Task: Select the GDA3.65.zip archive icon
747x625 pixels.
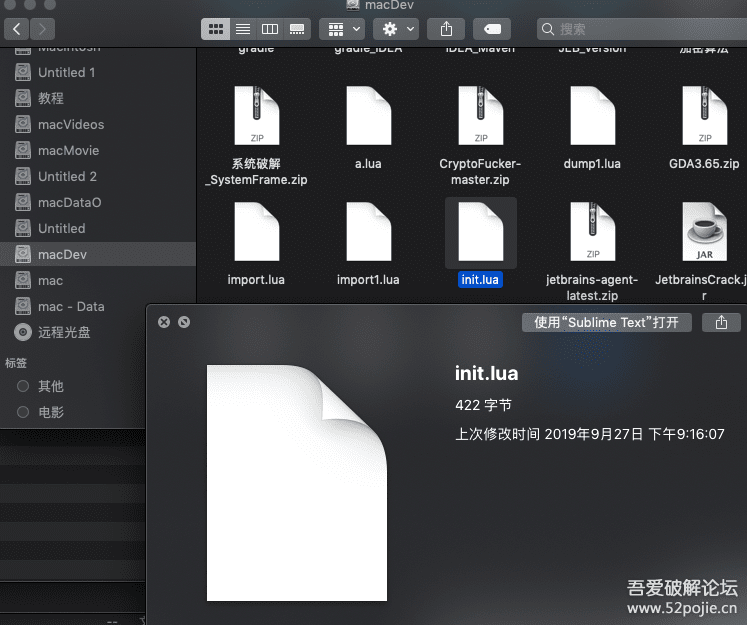Action: [704, 118]
